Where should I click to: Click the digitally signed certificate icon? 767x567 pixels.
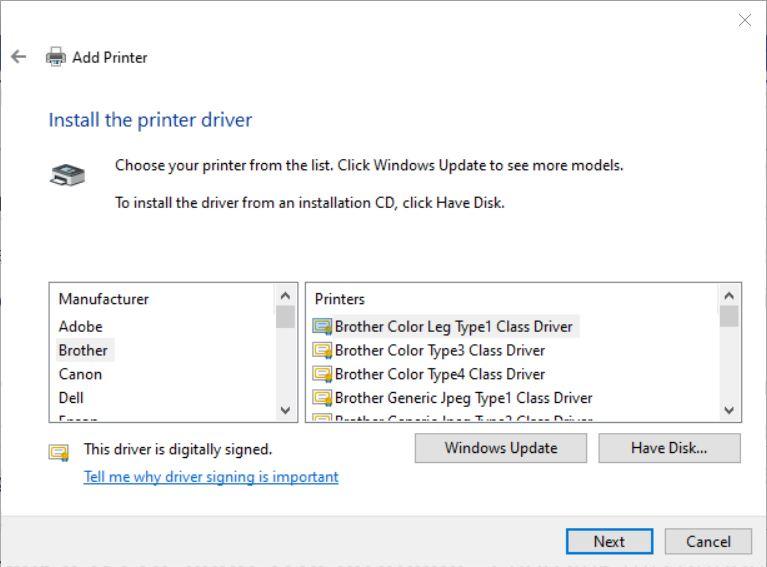click(x=59, y=452)
